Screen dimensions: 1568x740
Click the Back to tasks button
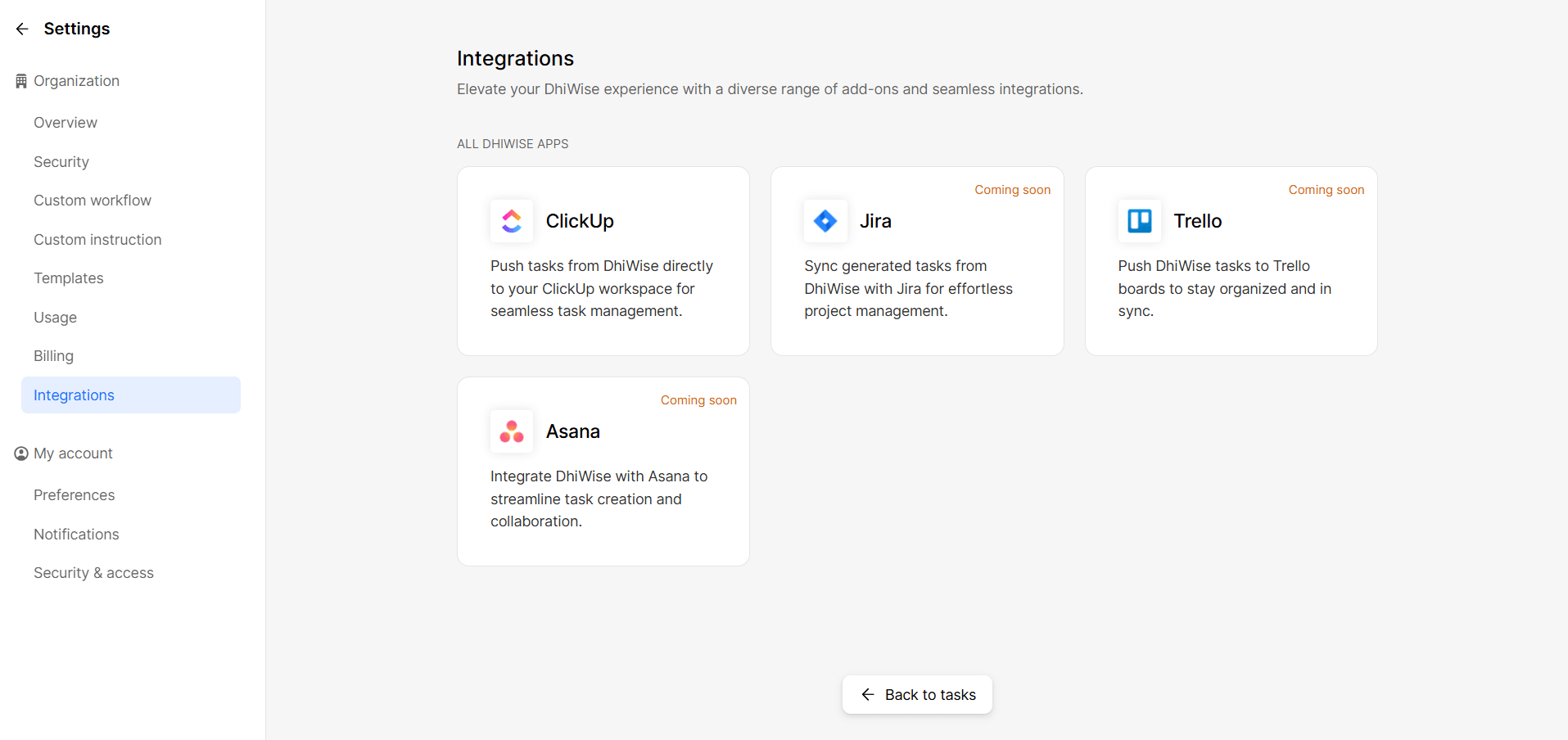[917, 695]
